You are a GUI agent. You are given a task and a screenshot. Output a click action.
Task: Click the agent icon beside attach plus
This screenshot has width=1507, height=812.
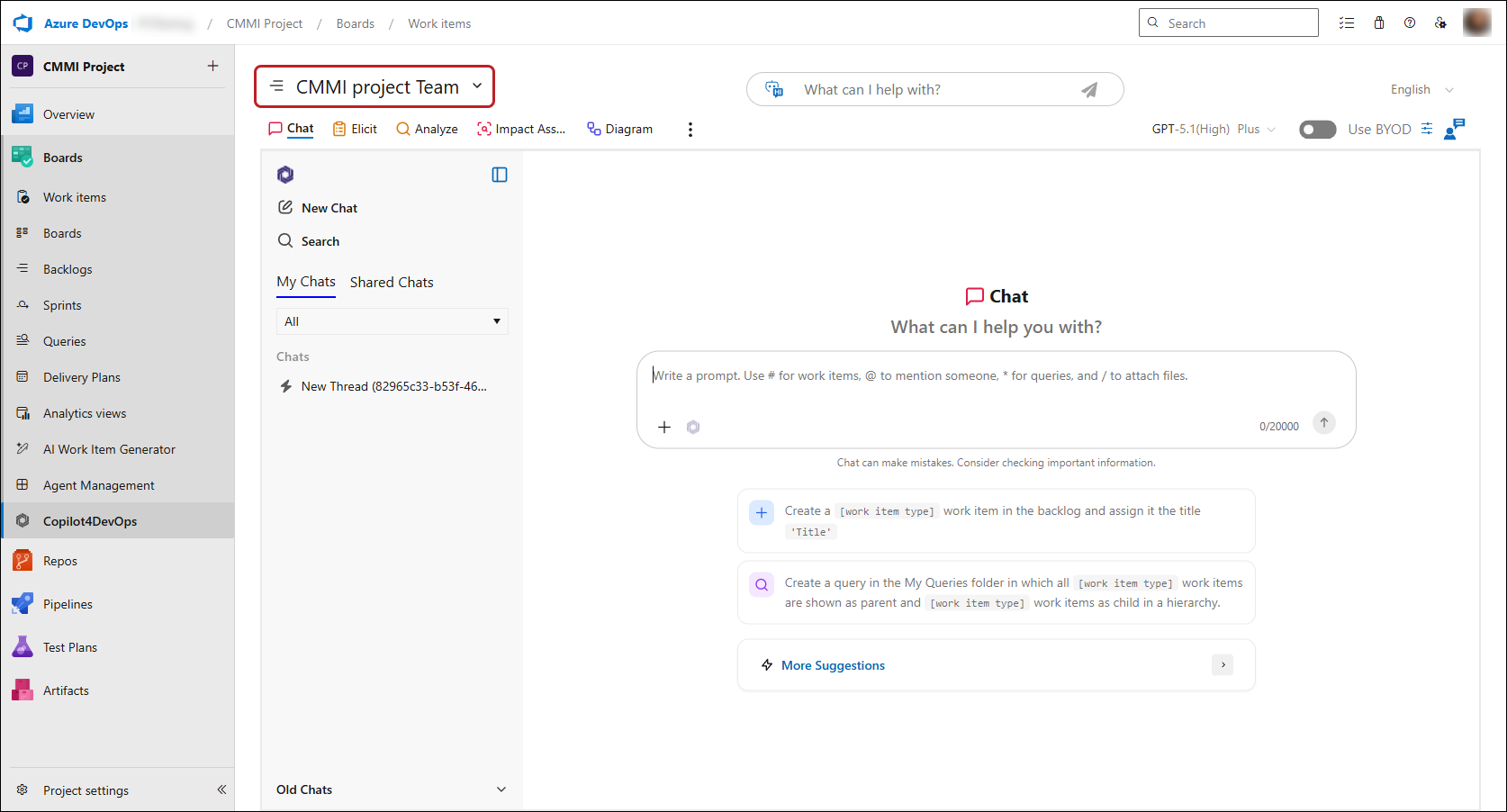[x=693, y=427]
